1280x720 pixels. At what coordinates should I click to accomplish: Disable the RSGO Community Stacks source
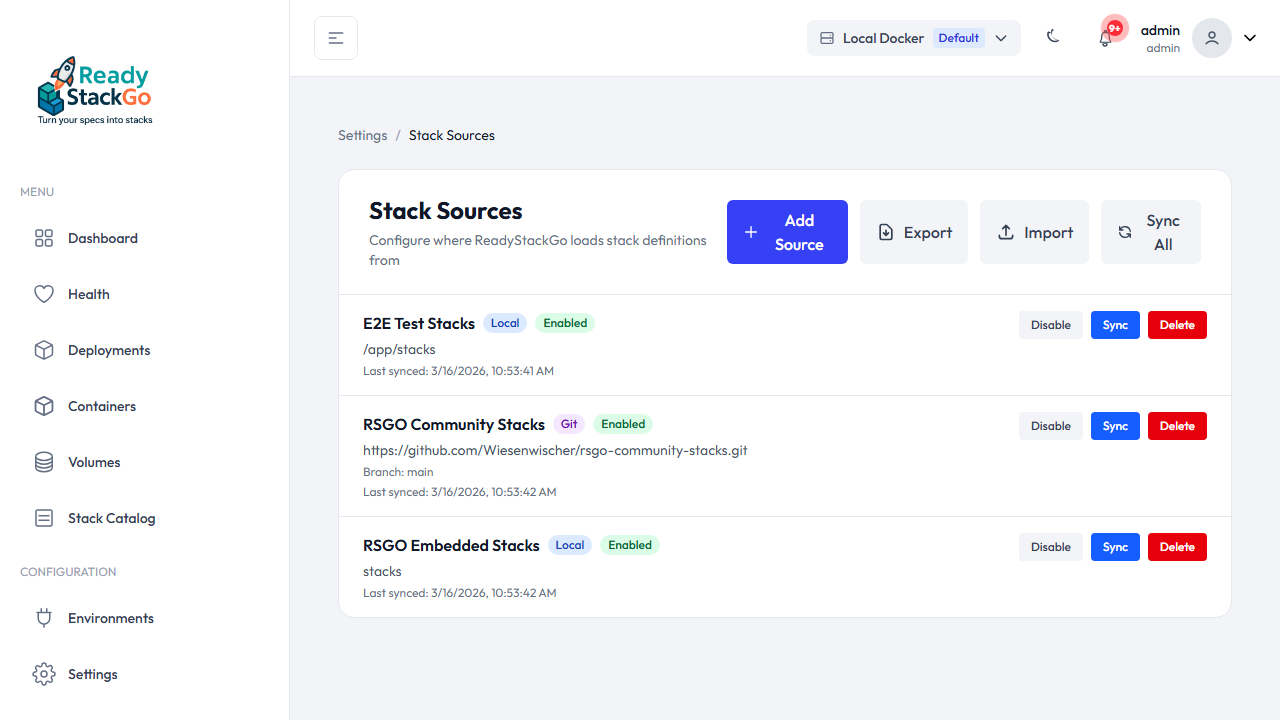click(1050, 425)
